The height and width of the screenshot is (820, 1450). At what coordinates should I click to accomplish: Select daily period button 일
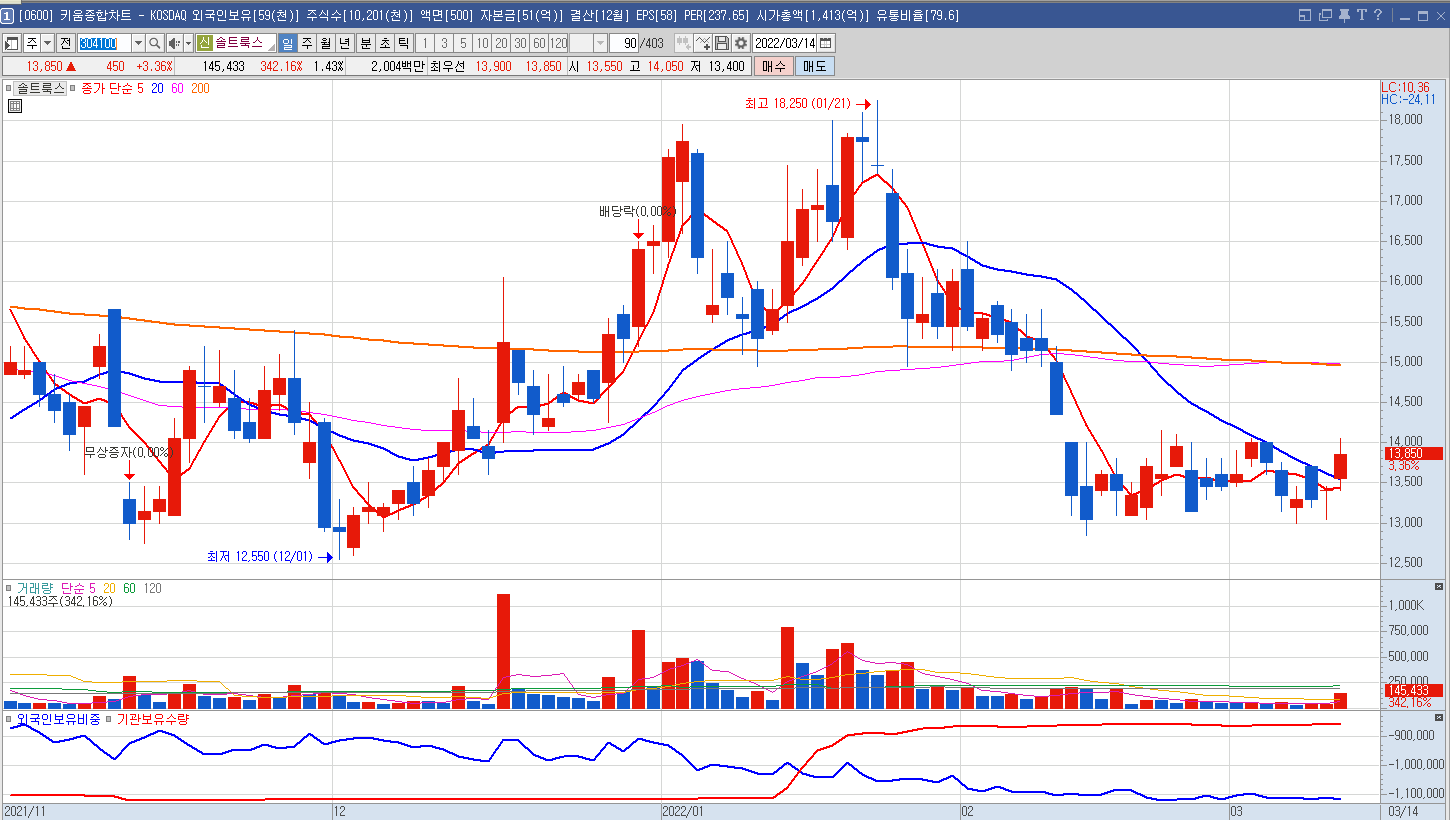[x=288, y=43]
